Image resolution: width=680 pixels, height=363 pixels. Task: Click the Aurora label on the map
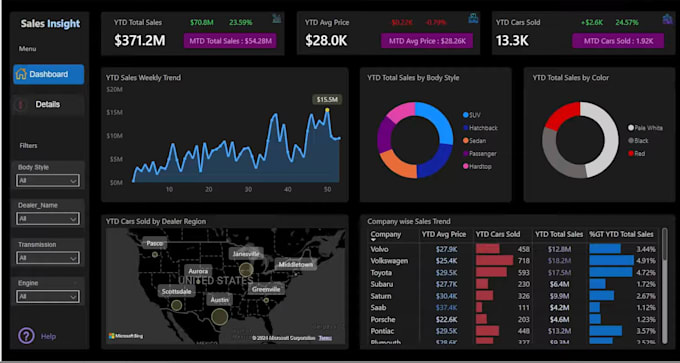click(x=198, y=271)
